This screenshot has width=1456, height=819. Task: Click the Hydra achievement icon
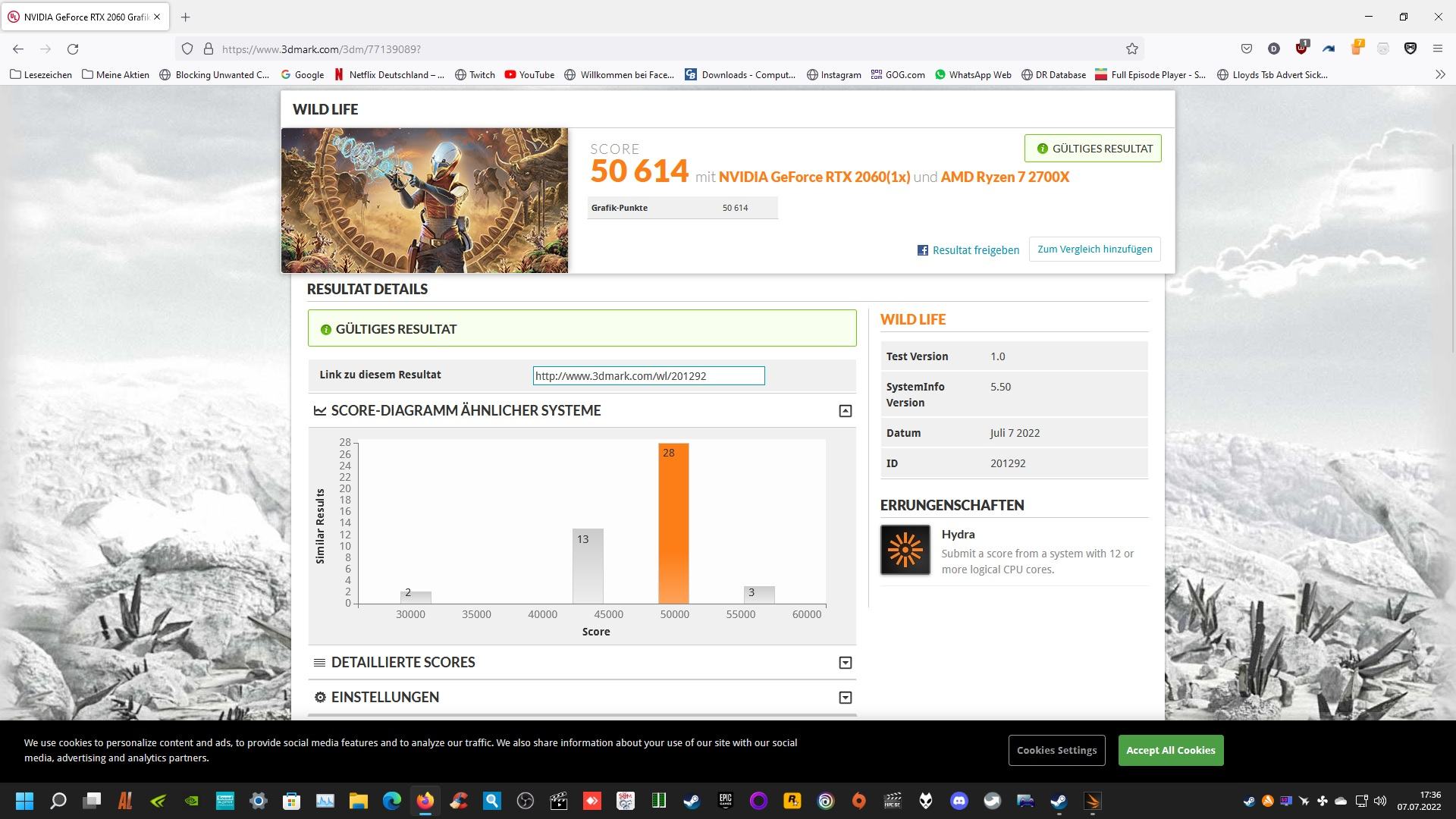point(905,550)
